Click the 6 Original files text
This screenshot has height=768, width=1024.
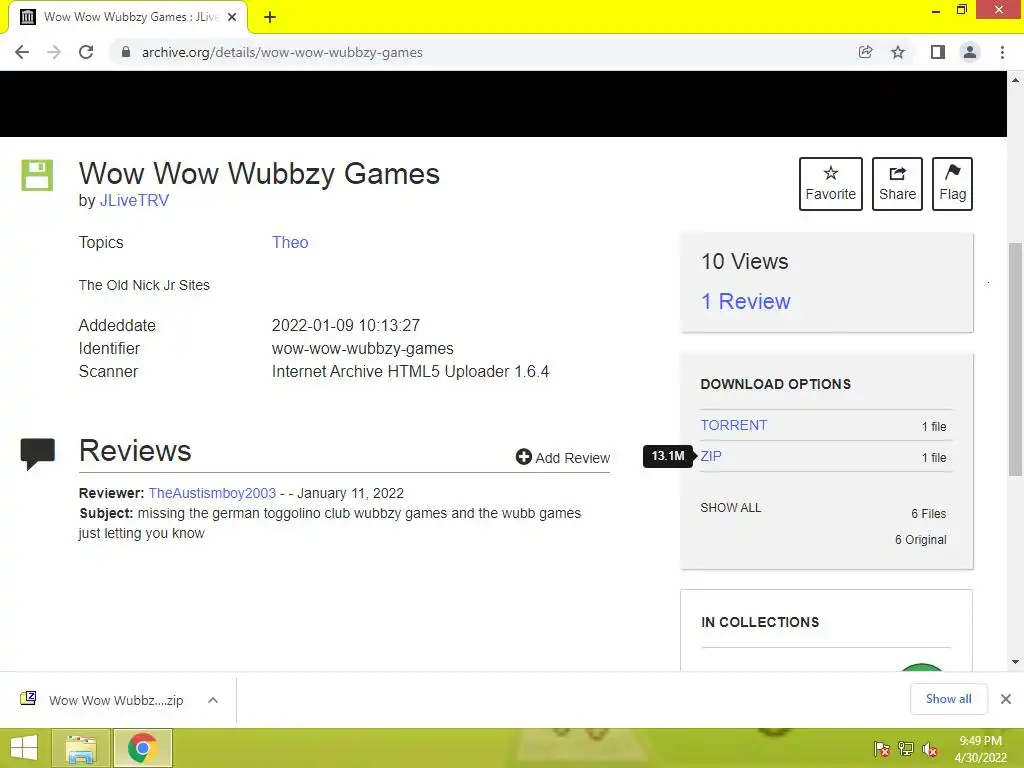(x=920, y=539)
